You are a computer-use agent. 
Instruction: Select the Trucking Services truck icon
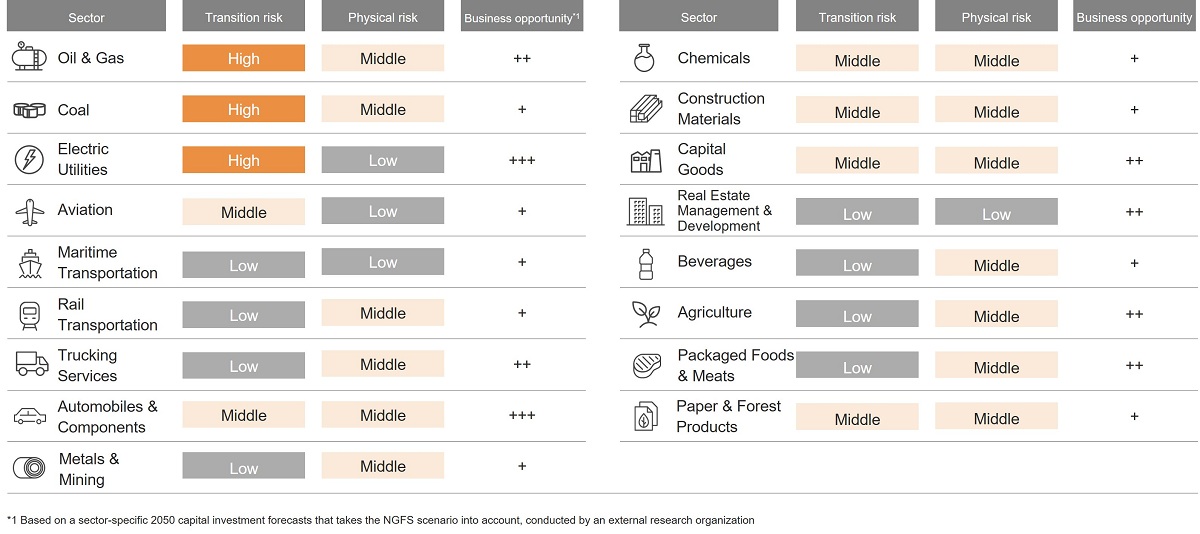pyautogui.click(x=31, y=364)
